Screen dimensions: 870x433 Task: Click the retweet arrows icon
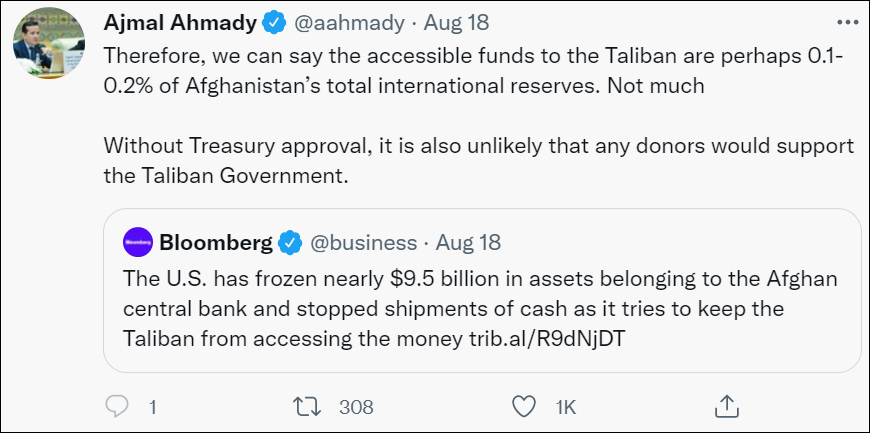304,406
